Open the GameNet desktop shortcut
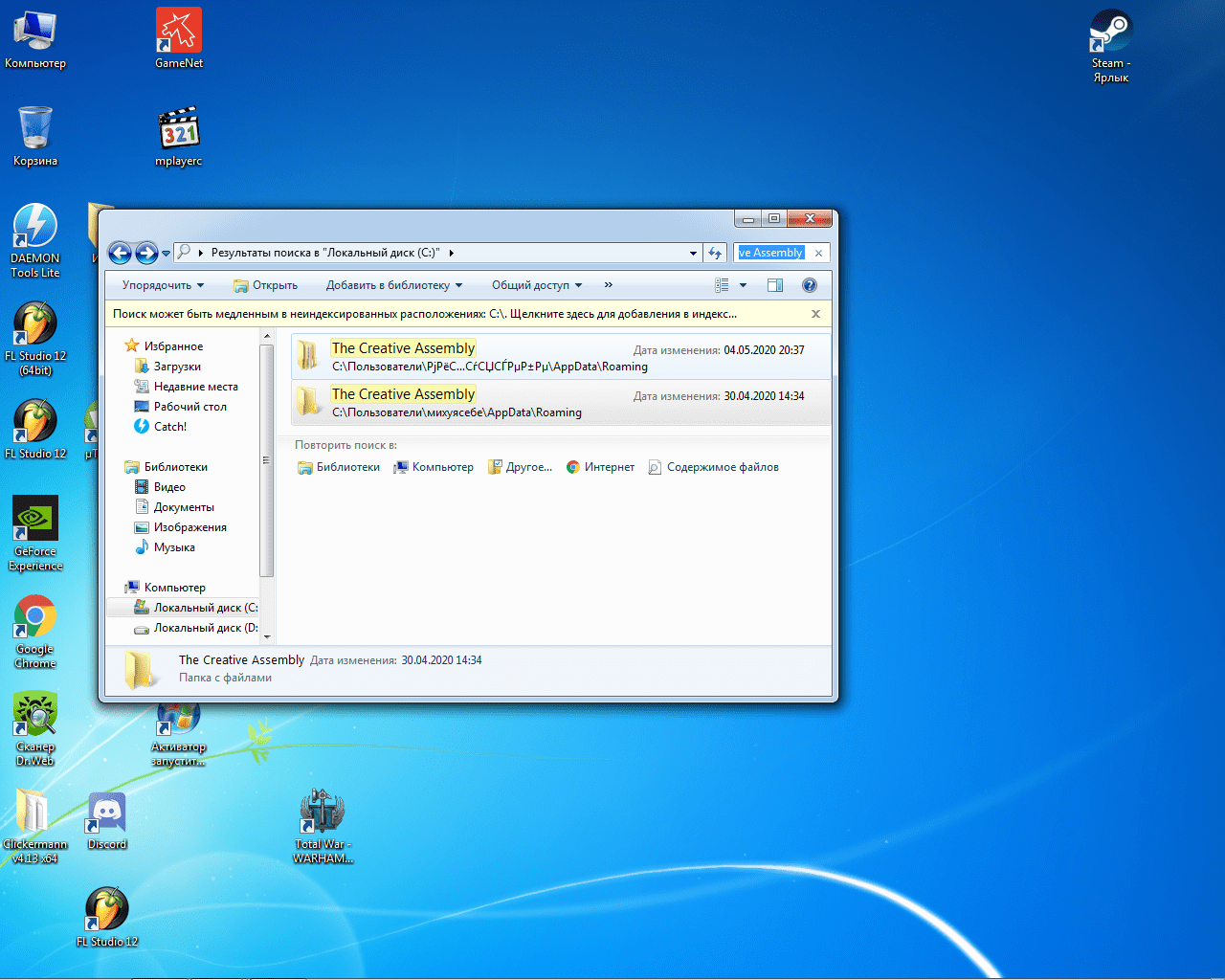 click(x=179, y=39)
